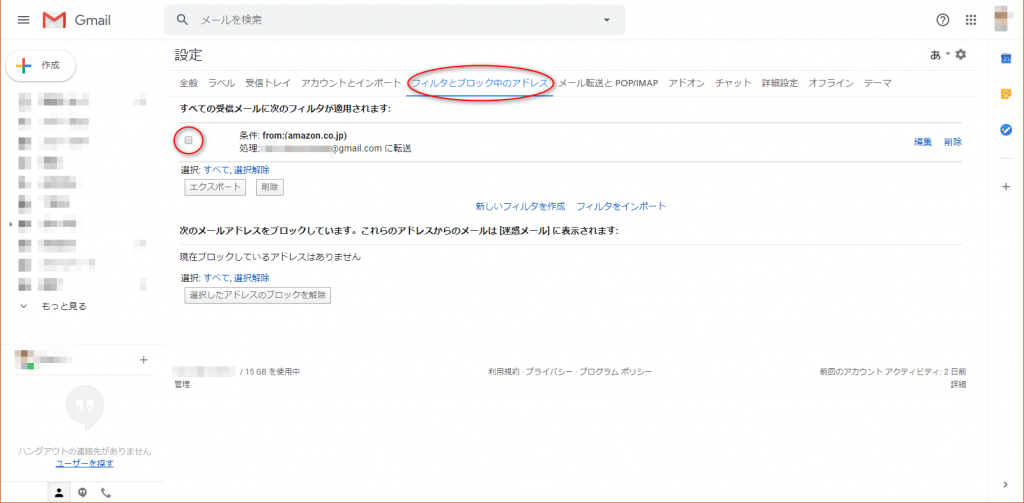Open the settings gear icon
The image size is (1024, 503).
click(x=961, y=54)
